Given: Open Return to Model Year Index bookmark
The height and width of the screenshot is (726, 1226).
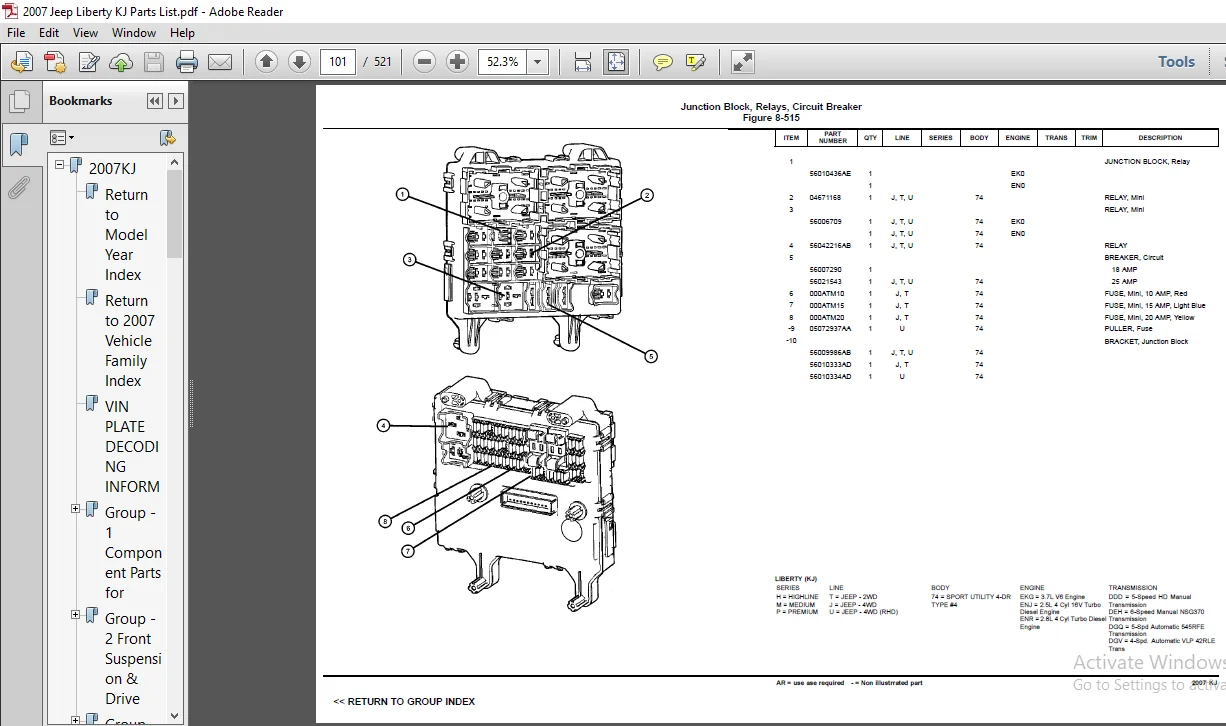Looking at the screenshot, I should click(126, 234).
